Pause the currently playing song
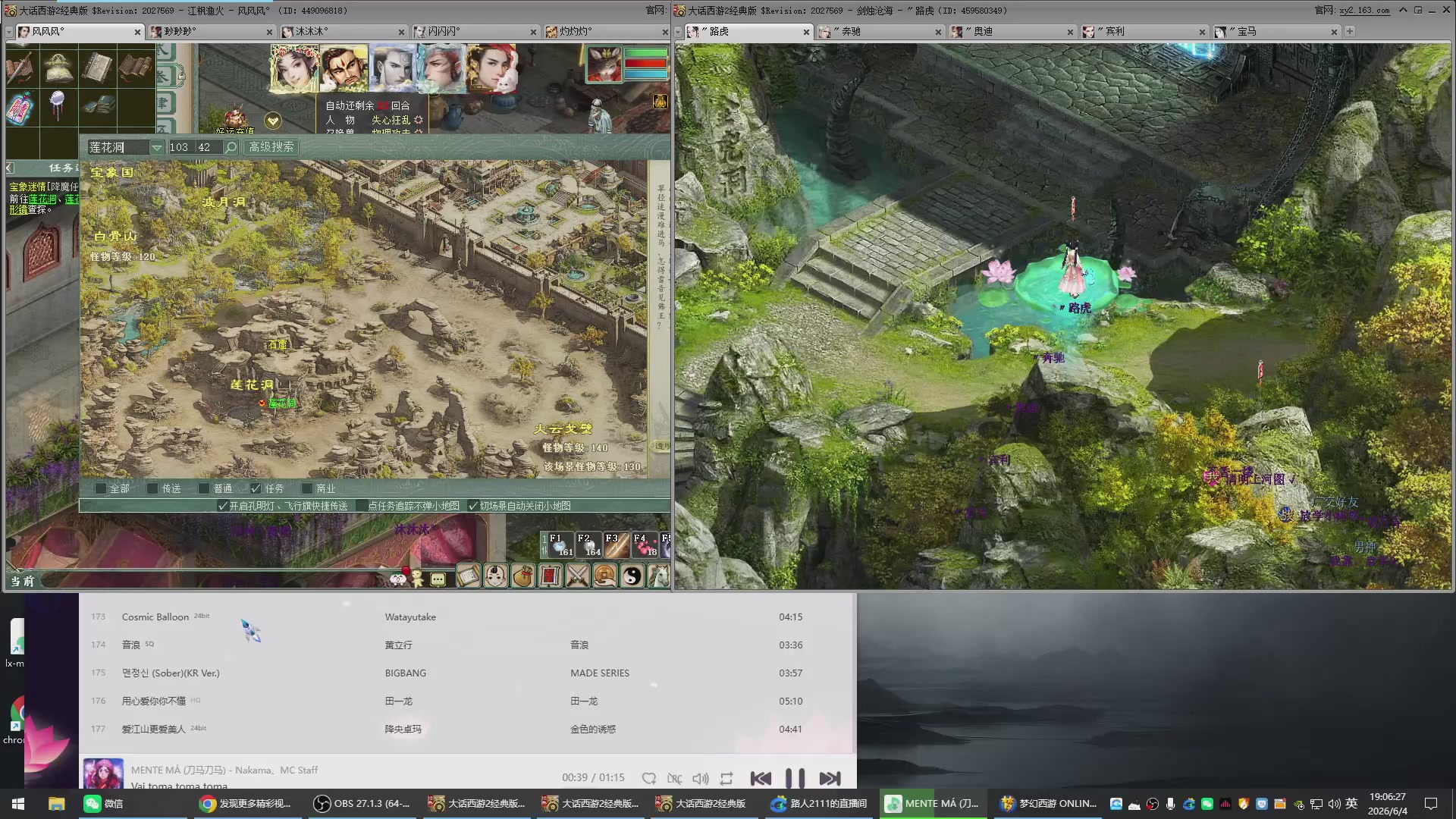 pyautogui.click(x=795, y=778)
